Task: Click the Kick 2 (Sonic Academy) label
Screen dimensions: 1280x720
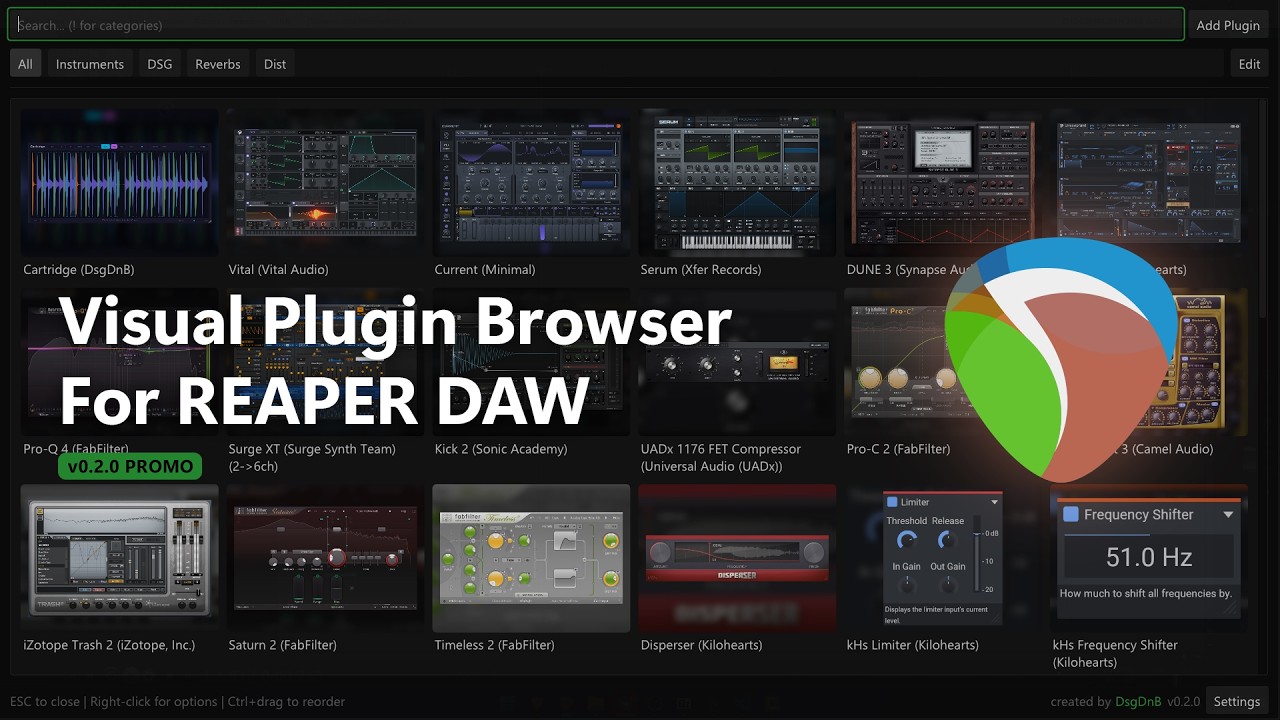Action: click(501, 449)
